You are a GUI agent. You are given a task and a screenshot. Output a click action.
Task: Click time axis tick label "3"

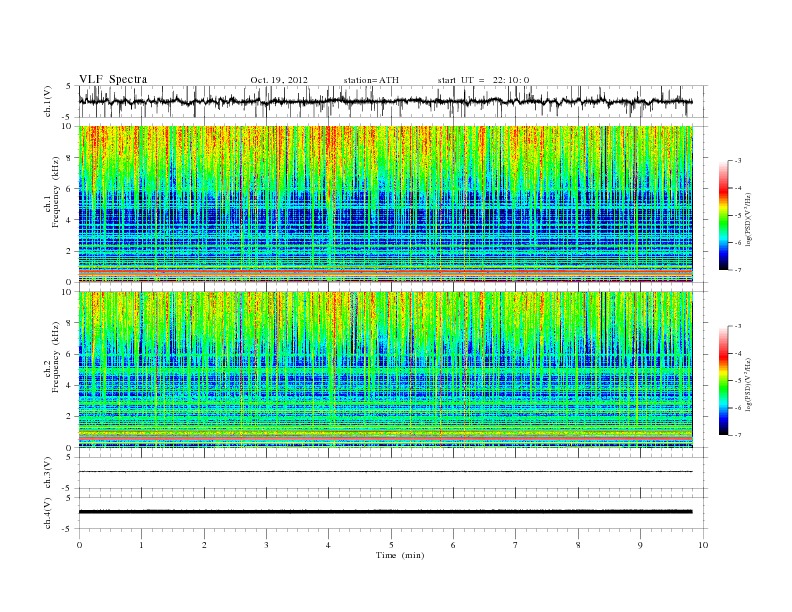[x=266, y=545]
